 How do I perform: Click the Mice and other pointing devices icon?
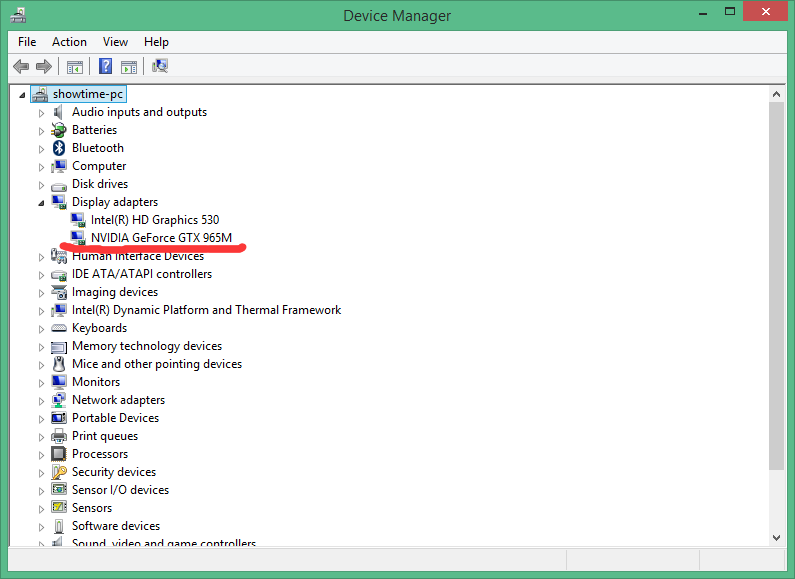point(59,364)
